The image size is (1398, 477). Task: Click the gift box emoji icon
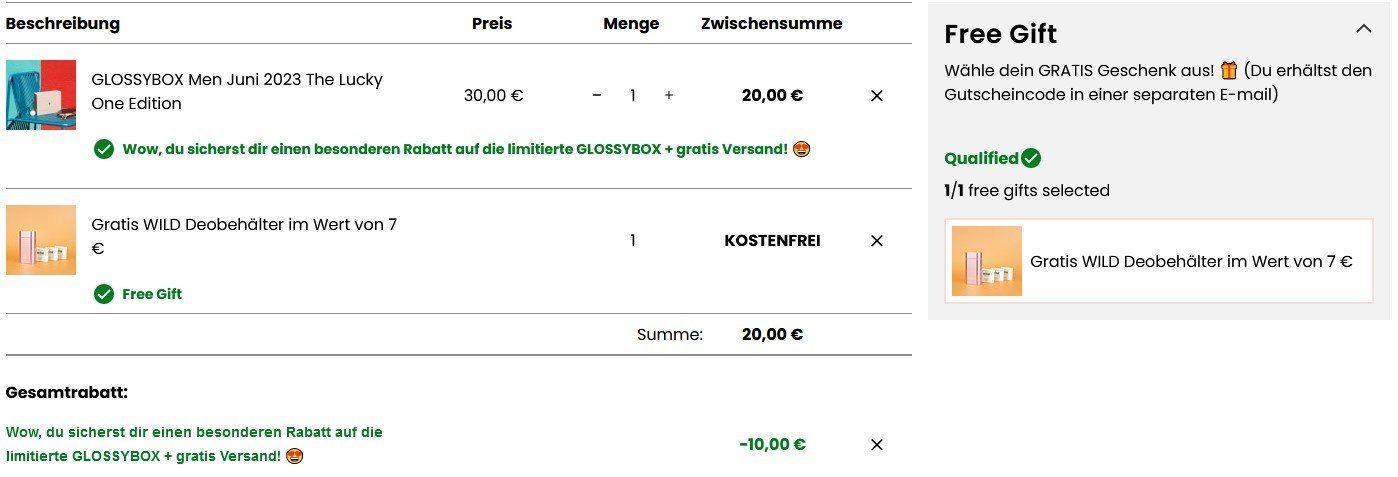click(x=1229, y=71)
